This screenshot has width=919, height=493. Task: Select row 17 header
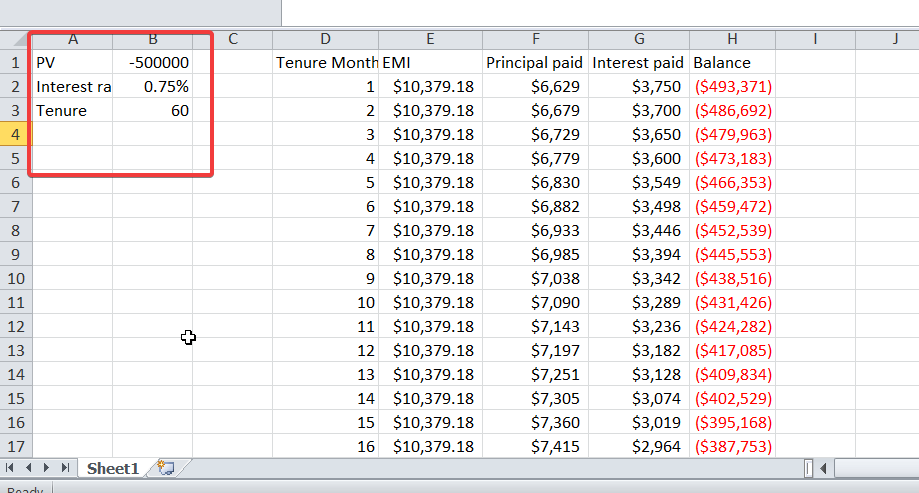coord(16,446)
